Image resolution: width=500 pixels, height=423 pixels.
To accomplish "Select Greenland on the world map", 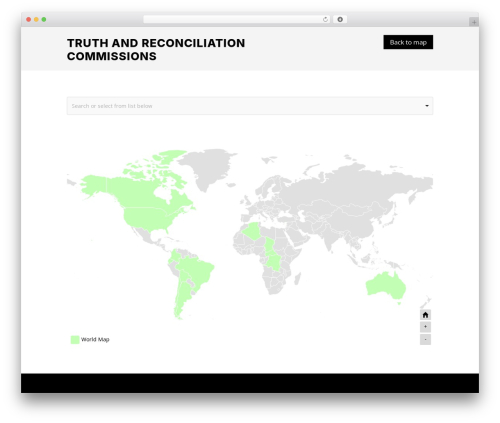I will [208, 167].
